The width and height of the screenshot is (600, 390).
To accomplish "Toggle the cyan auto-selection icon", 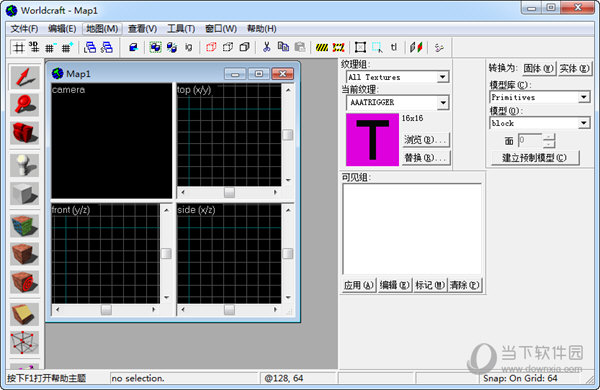I will coord(377,47).
